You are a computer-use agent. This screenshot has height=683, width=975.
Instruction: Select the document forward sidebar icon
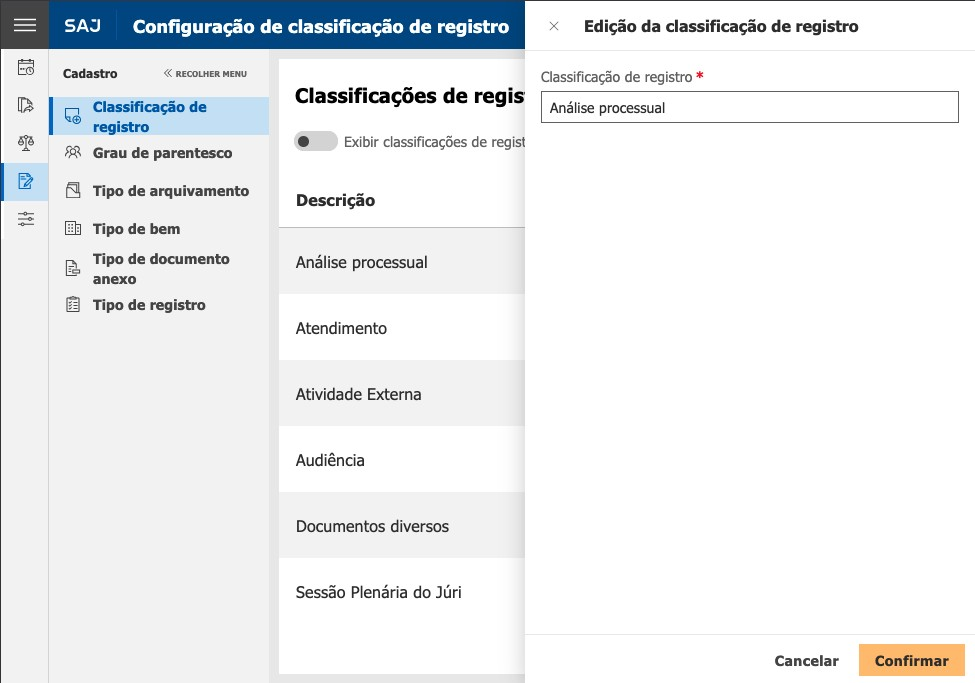(25, 105)
